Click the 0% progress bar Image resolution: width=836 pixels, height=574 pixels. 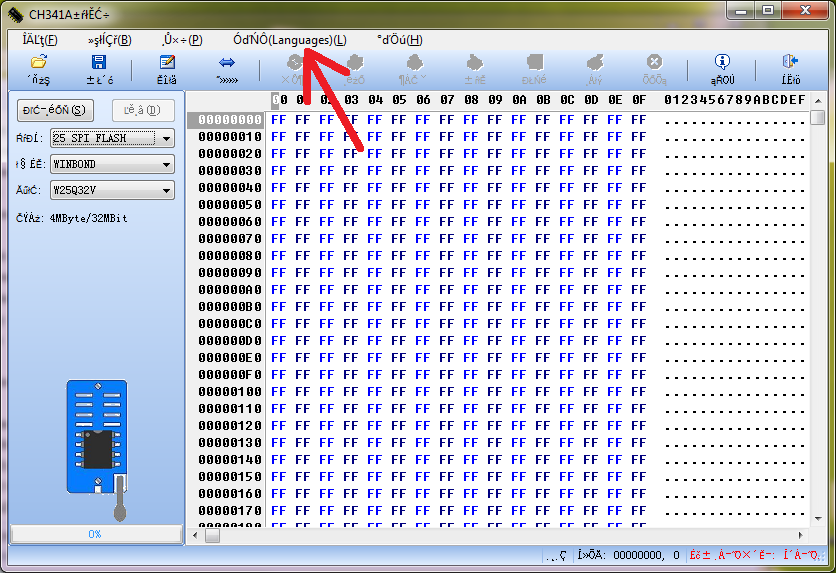96,534
